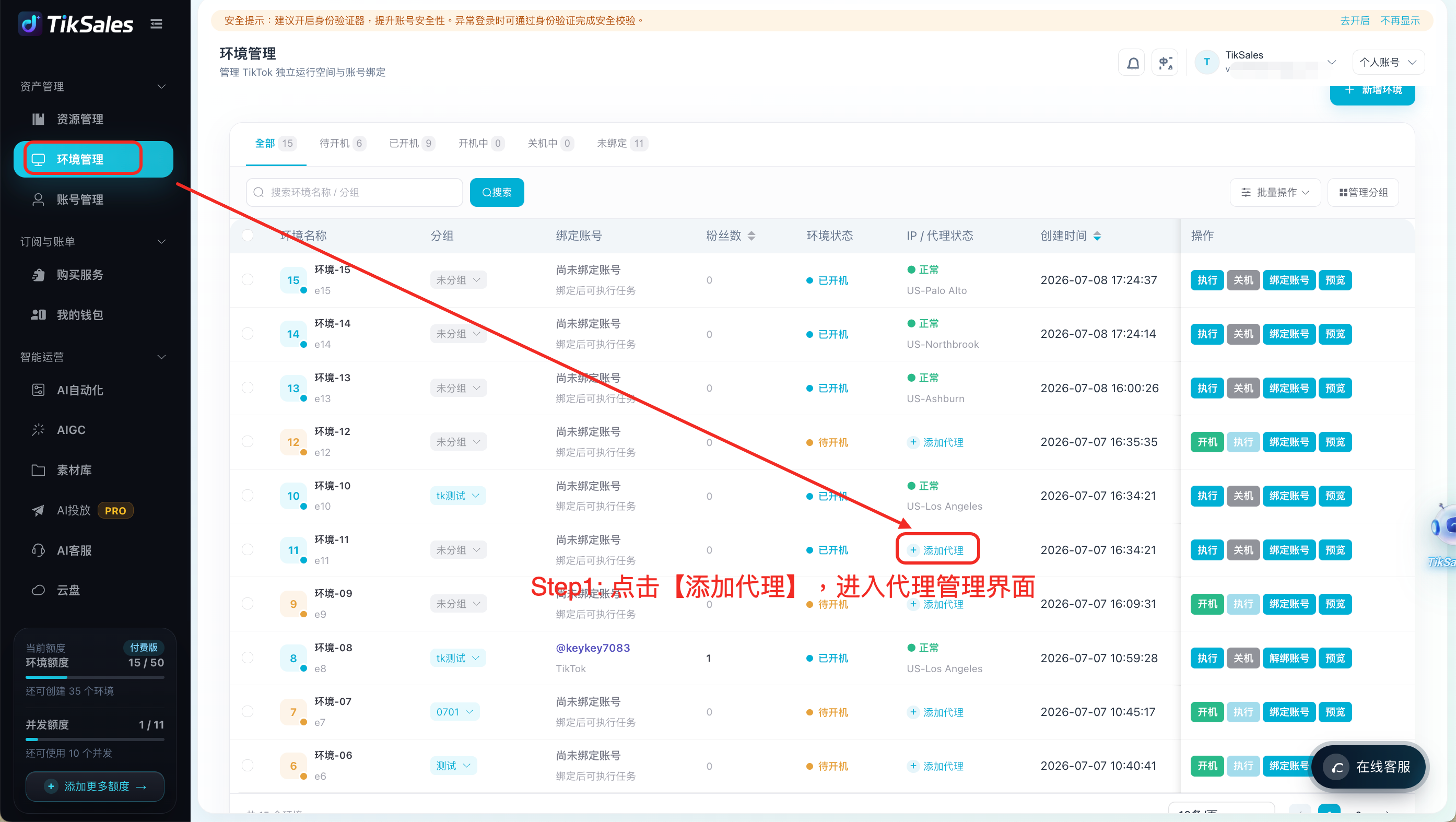Viewport: 1456px width, 822px height.
Task: Check the 环境-08 row checkbox
Action: (248, 657)
